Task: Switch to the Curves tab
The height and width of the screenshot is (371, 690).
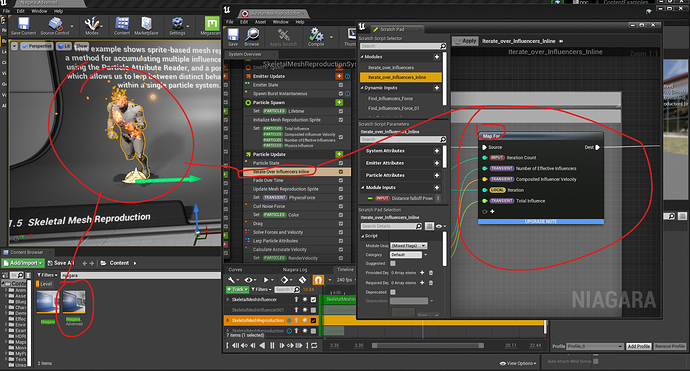Action: pyautogui.click(x=235, y=269)
